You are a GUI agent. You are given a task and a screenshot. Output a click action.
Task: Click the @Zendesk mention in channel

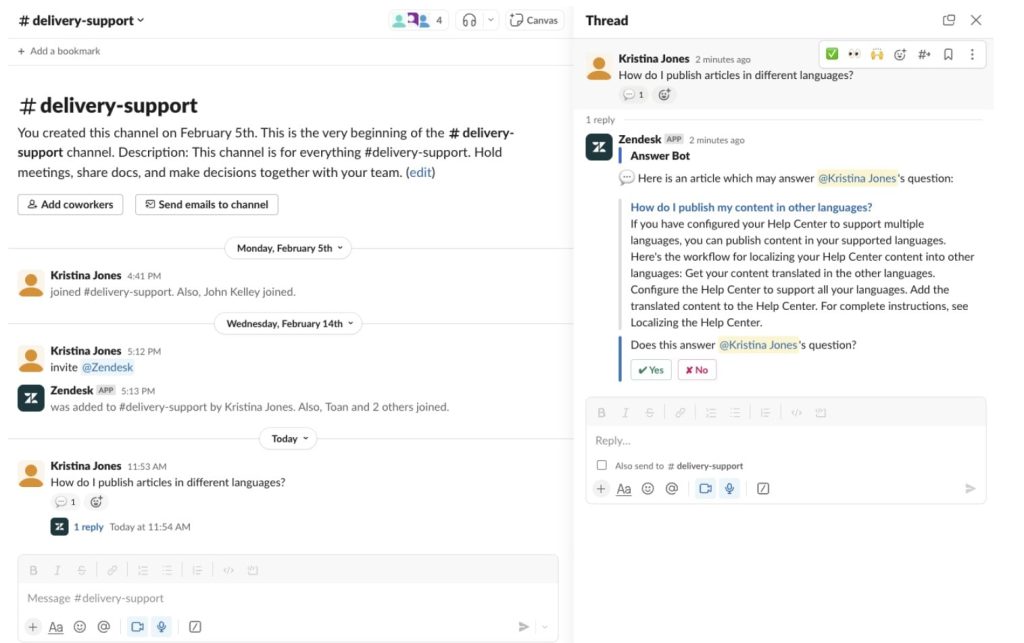(x=107, y=368)
